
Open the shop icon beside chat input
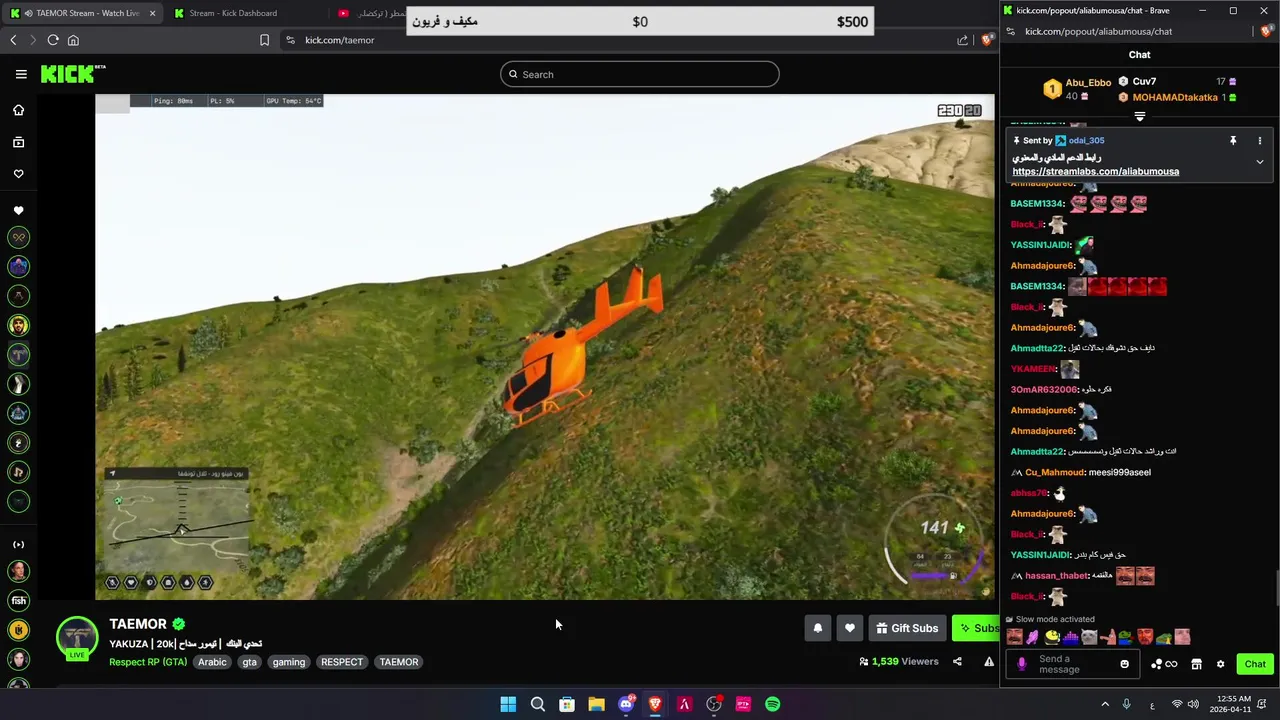click(1196, 664)
